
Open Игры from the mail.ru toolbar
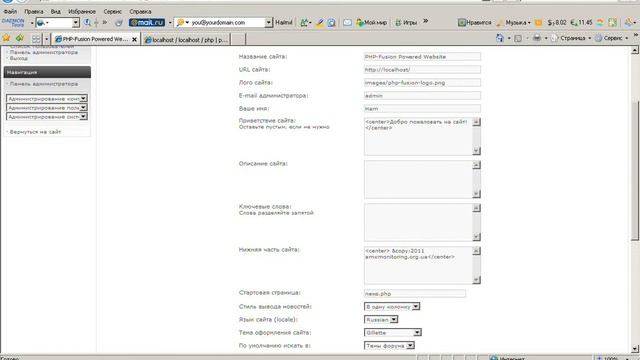[x=406, y=22]
